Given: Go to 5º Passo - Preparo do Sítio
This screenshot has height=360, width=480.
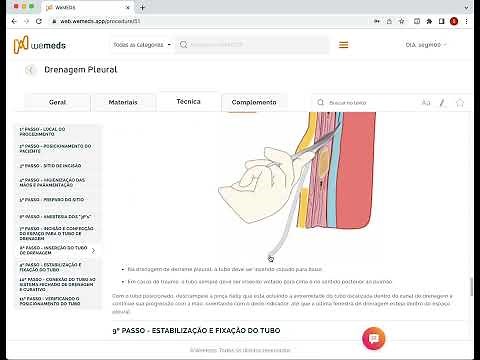Looking at the screenshot, I should pyautogui.click(x=57, y=200).
